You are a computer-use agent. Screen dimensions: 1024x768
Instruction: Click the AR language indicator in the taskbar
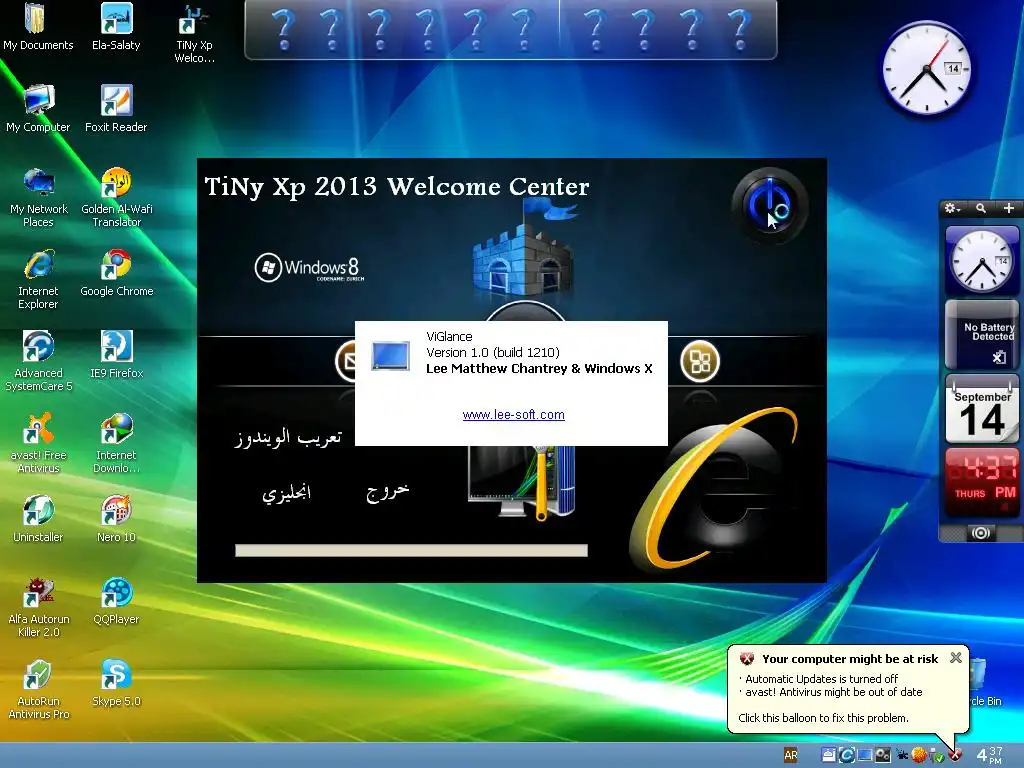pyautogui.click(x=790, y=756)
